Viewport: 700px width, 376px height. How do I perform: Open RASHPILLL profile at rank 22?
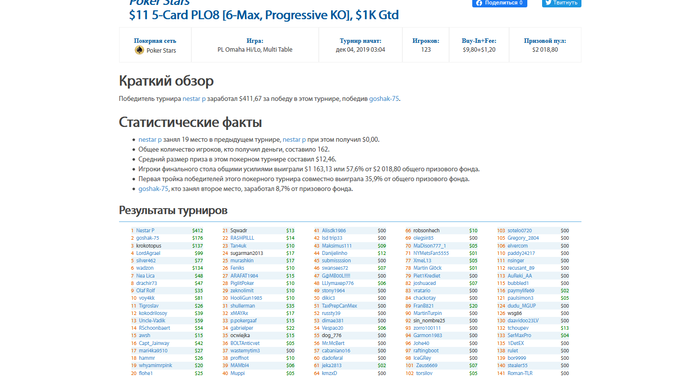point(242,238)
